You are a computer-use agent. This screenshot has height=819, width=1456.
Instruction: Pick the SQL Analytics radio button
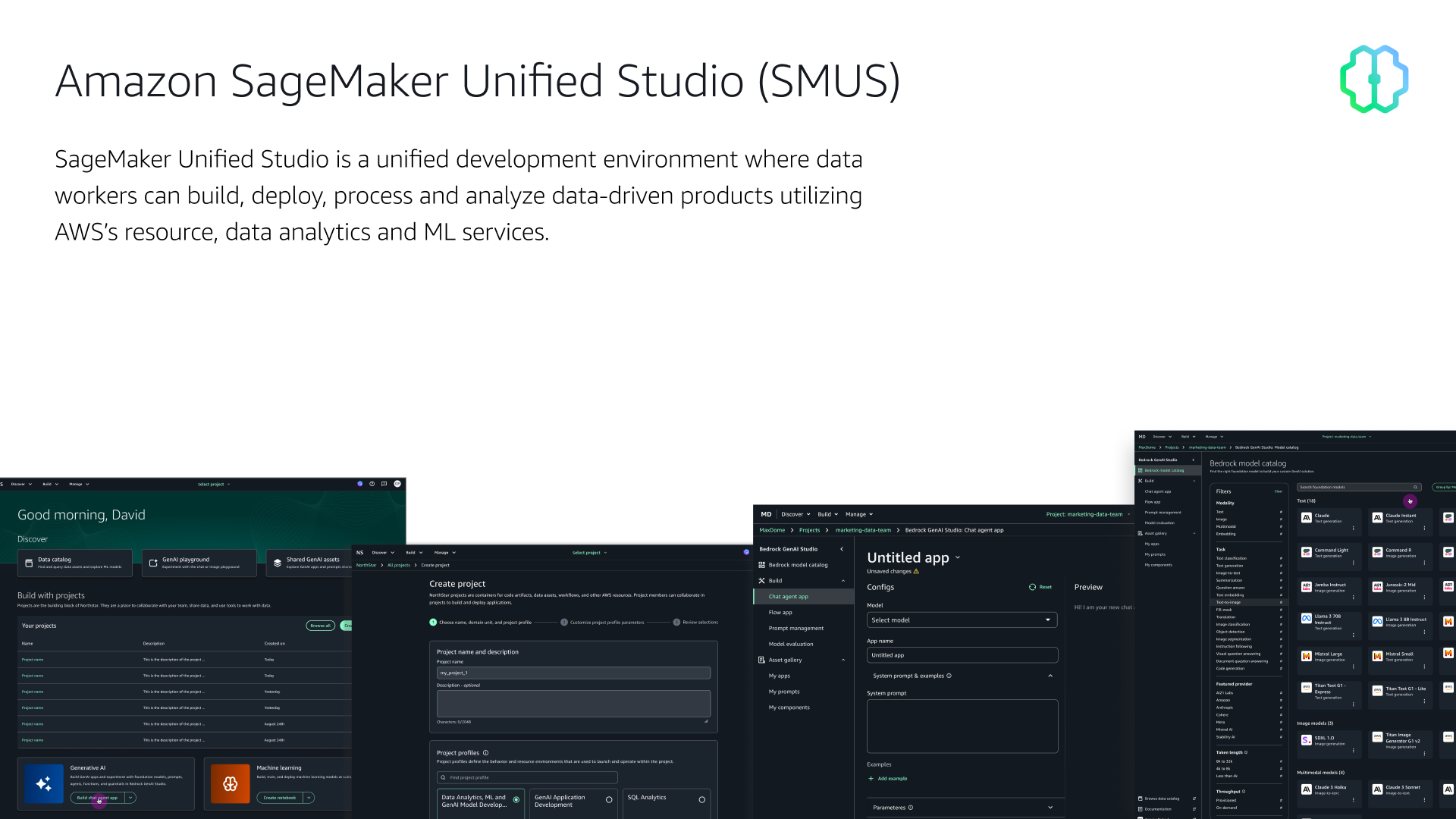tap(702, 801)
